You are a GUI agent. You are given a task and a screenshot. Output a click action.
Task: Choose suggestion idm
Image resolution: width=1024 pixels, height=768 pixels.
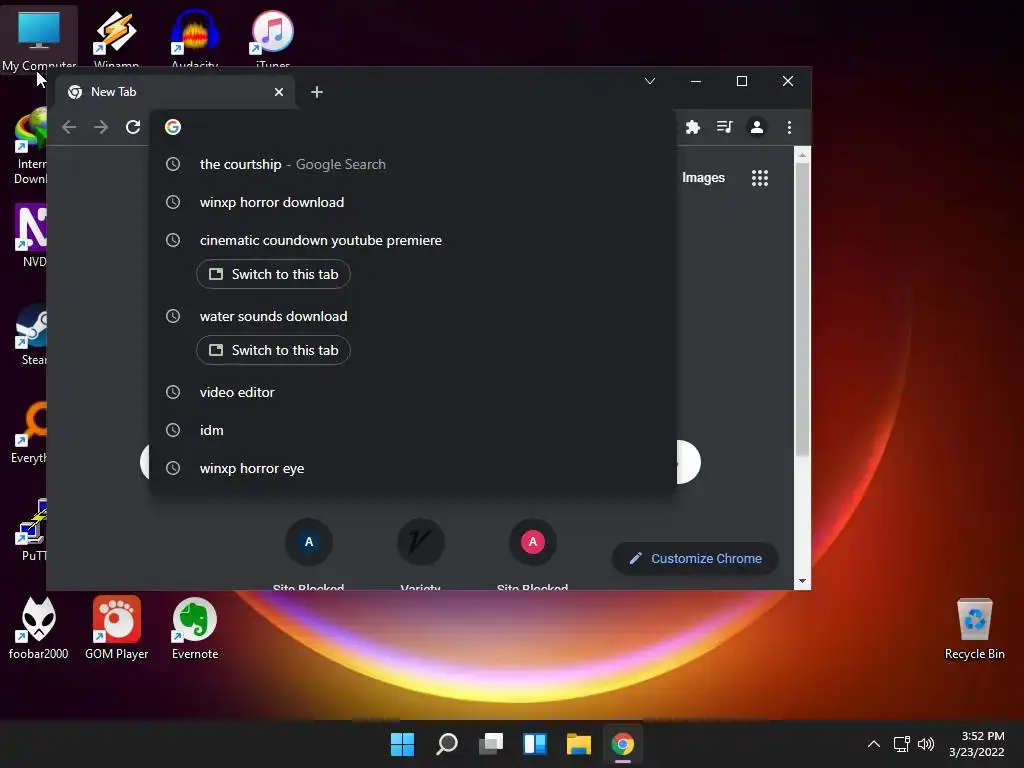pos(412,430)
